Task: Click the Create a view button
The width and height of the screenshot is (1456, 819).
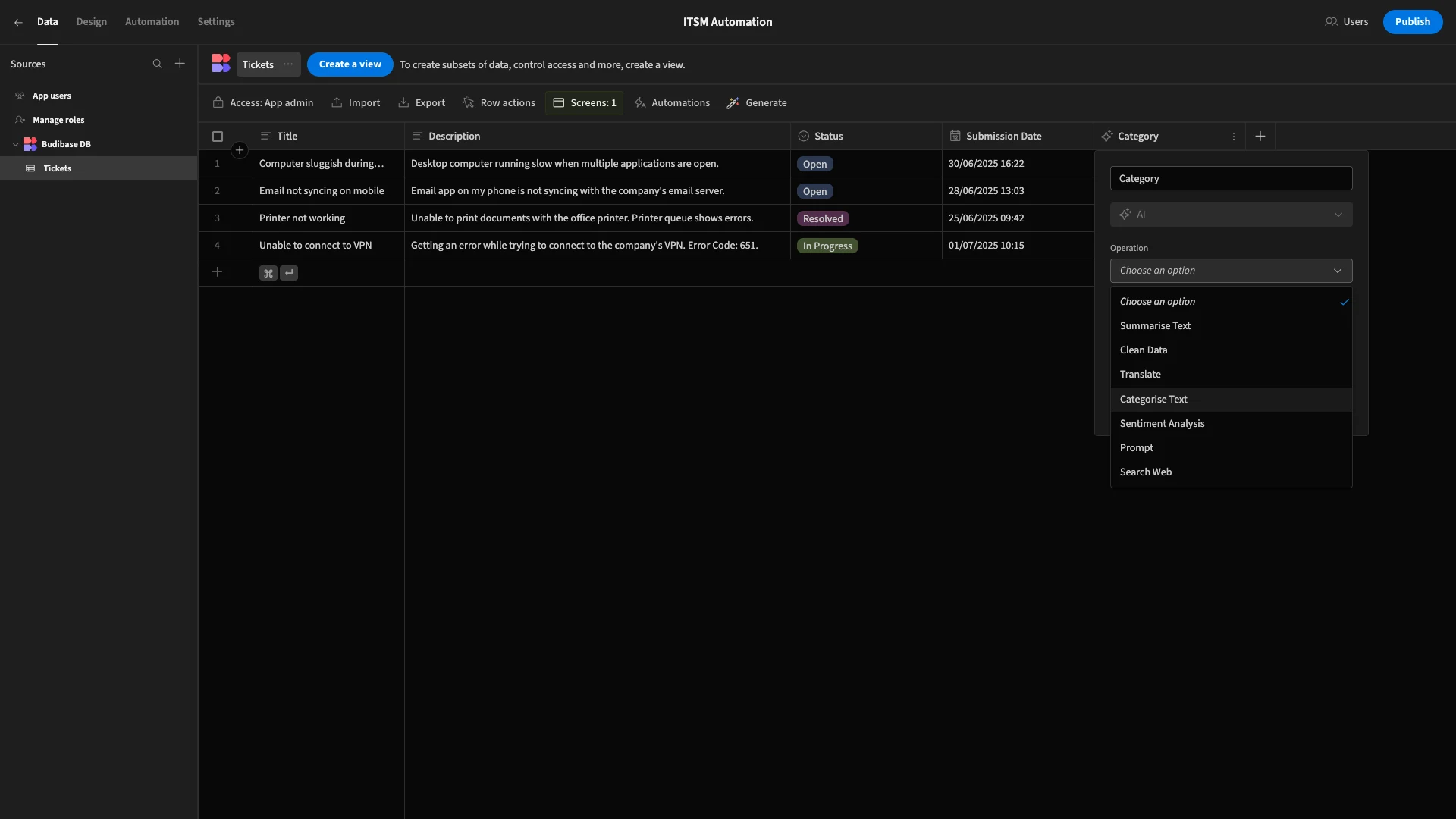Action: click(350, 64)
